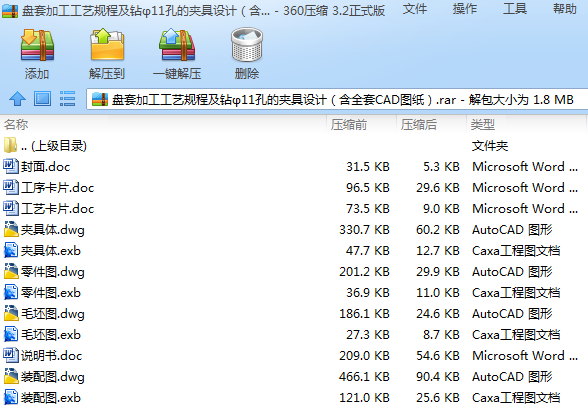Open the 操作 menu
Image resolution: width=588 pixels, height=418 pixels.
point(465,9)
